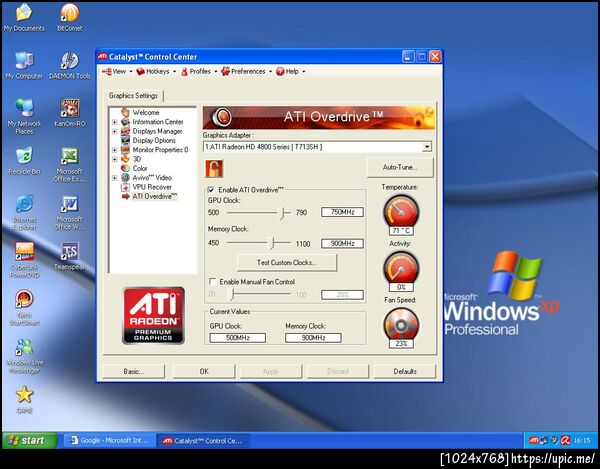The width and height of the screenshot is (600, 469).
Task: Open the Help menu
Action: point(291,72)
